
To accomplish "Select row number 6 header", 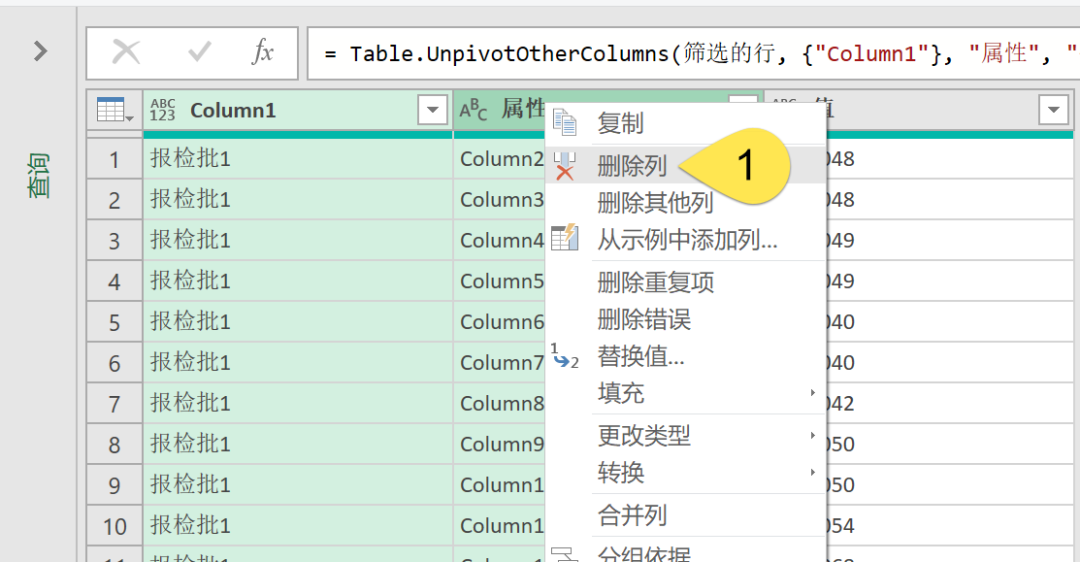I will click(x=114, y=362).
